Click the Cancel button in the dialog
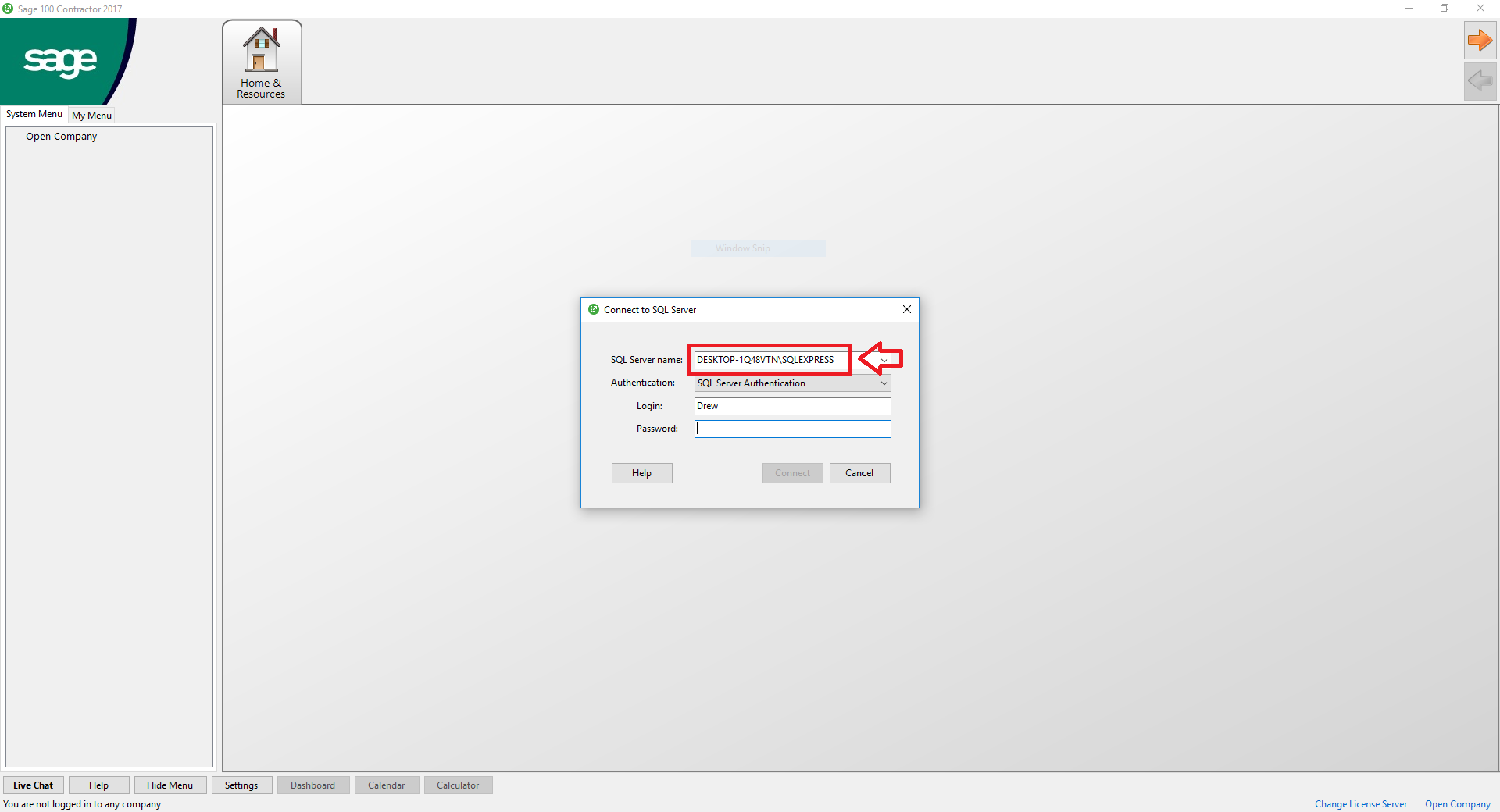The image size is (1500, 812). coord(859,473)
